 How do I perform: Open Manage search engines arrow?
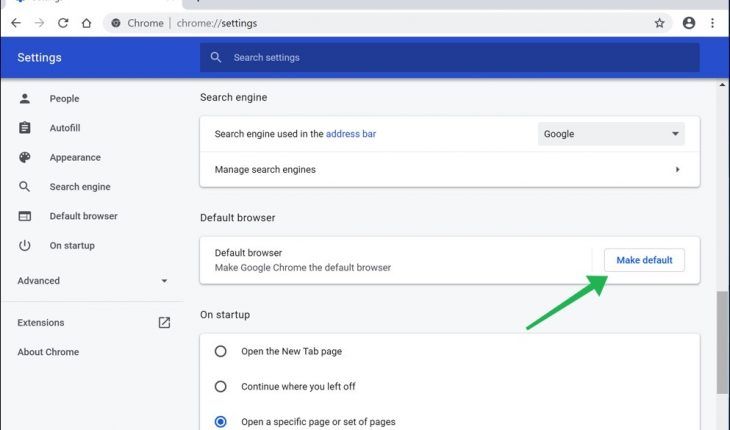click(x=677, y=169)
